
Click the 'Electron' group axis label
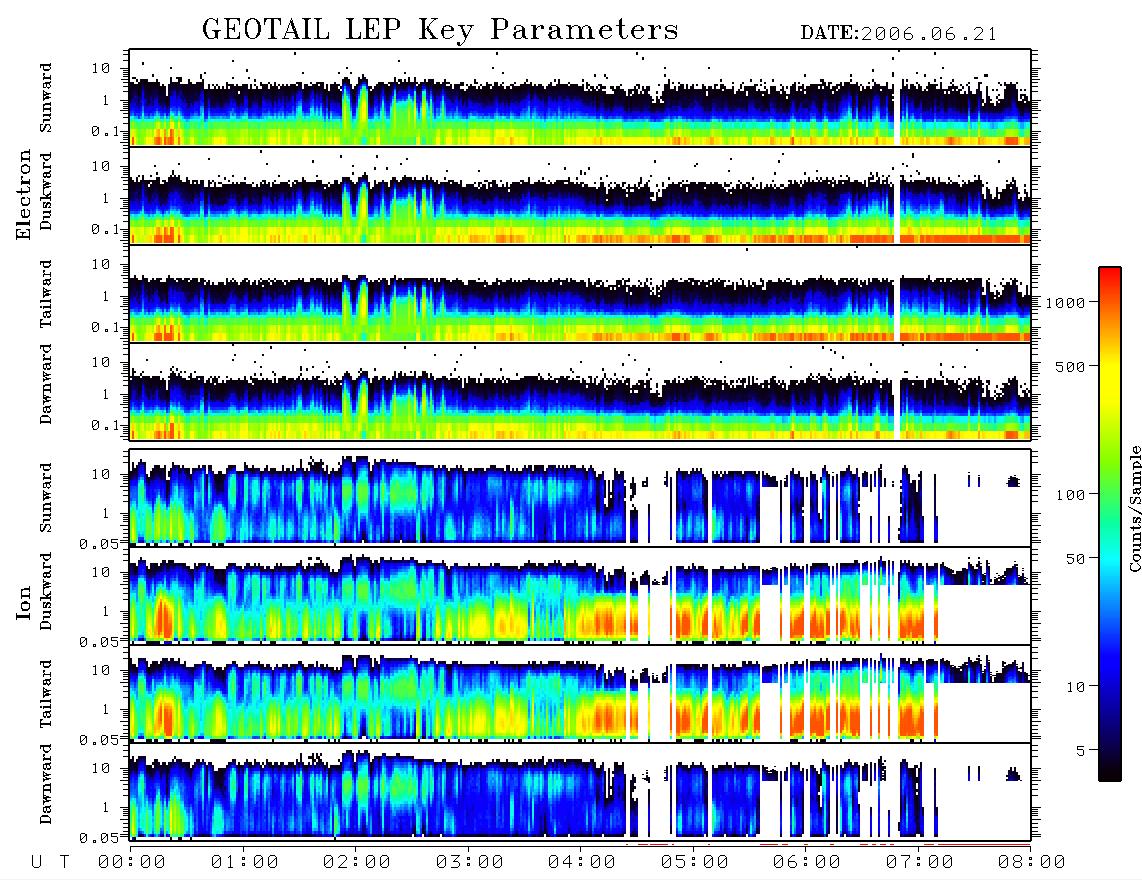tap(23, 194)
